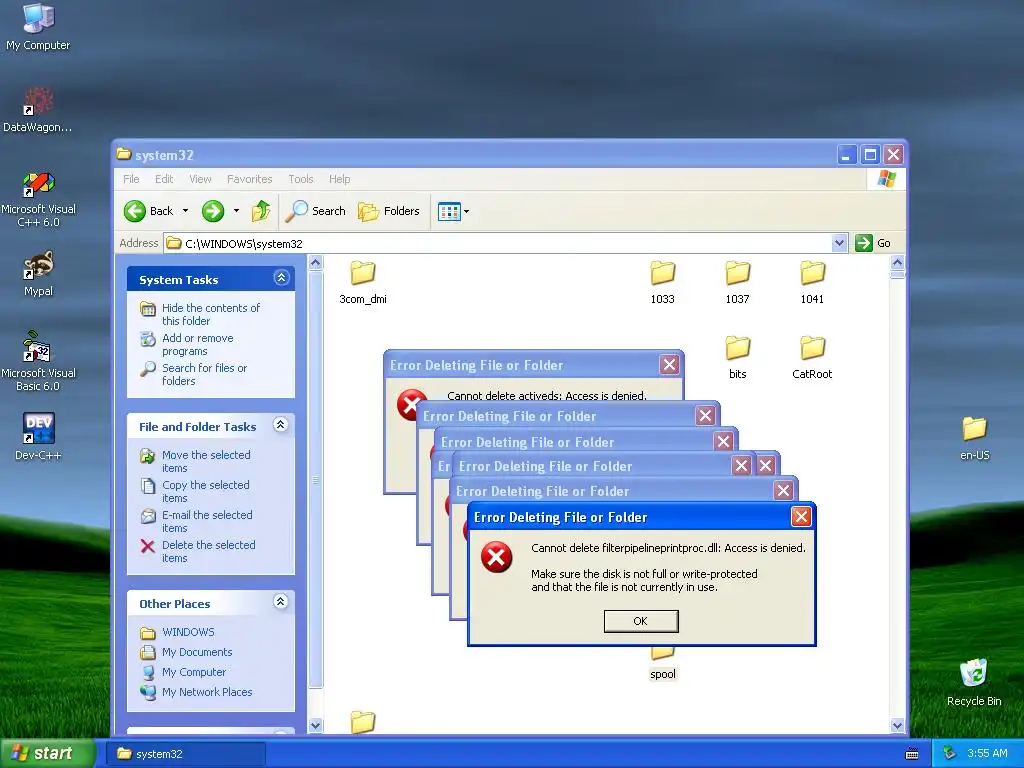Close the activeds error dialog
The image size is (1024, 768).
click(x=669, y=364)
